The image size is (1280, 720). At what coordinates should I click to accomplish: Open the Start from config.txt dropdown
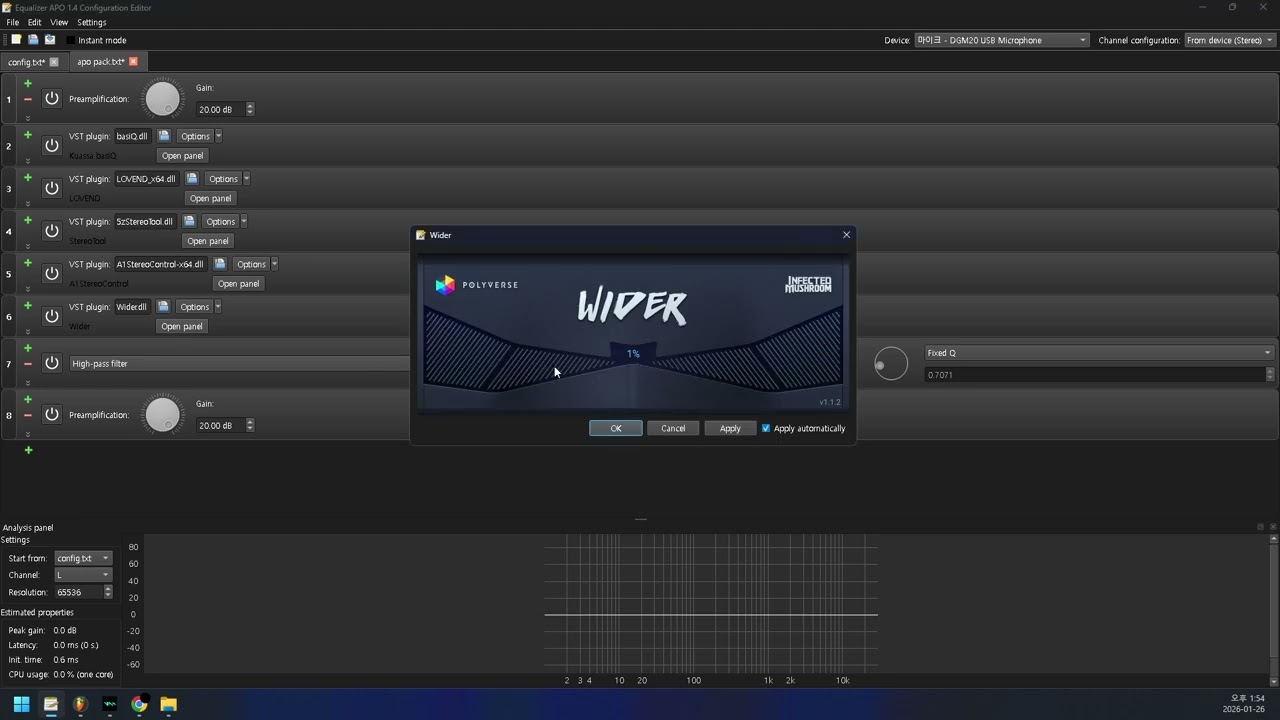pyautogui.click(x=83, y=558)
